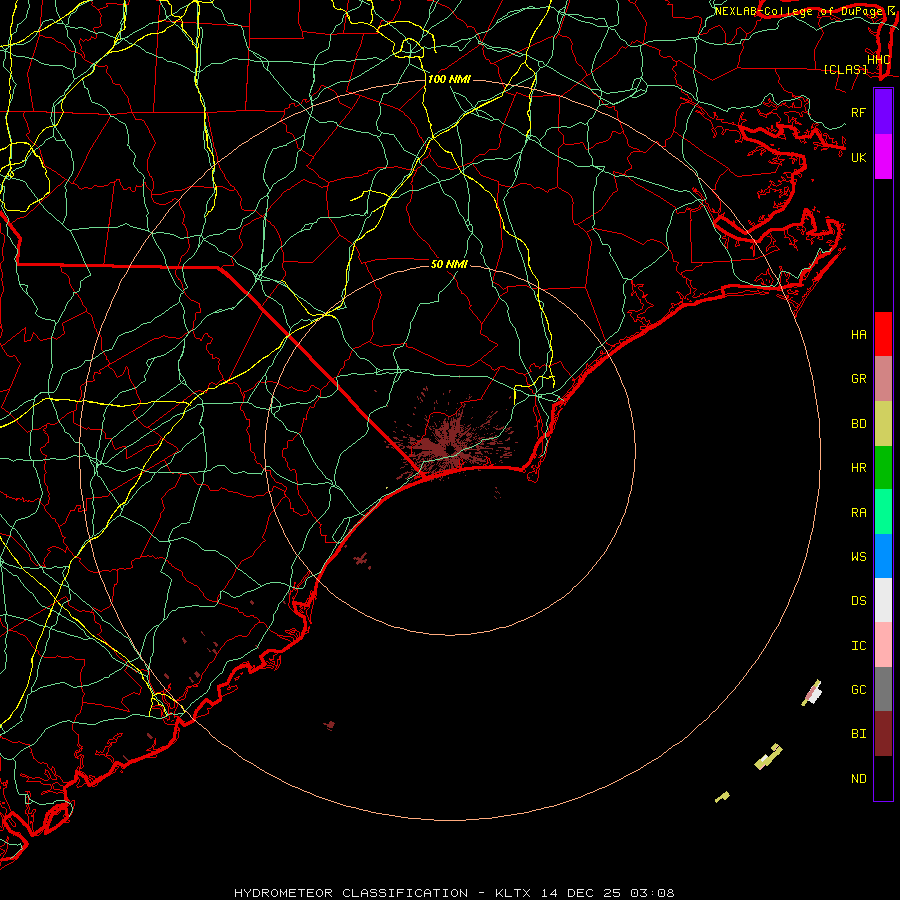Image resolution: width=900 pixels, height=900 pixels.
Task: Click the RA legend label text
Action: point(859,513)
